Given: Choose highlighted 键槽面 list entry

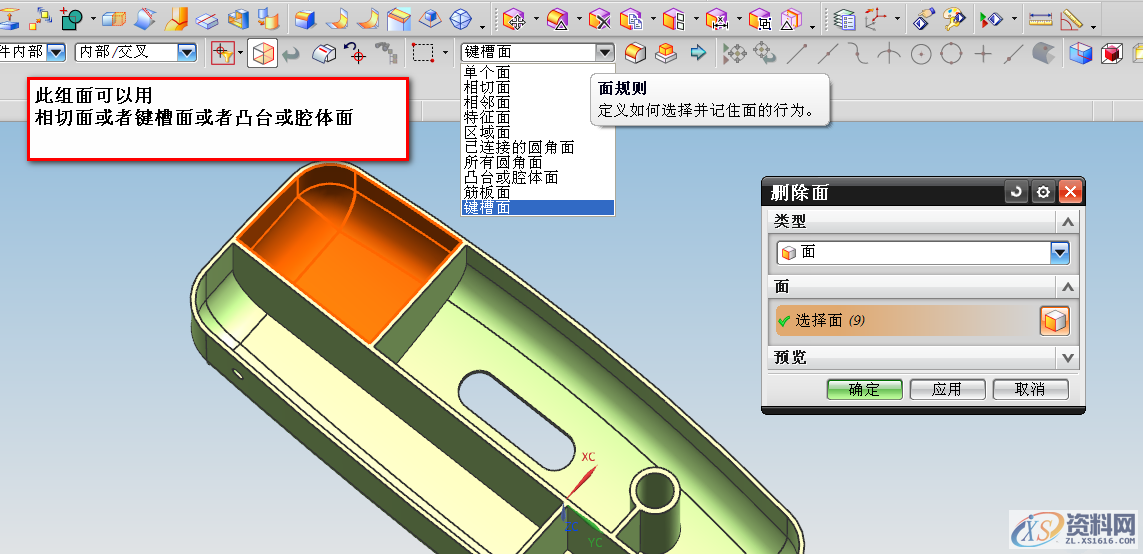Looking at the screenshot, I should tap(538, 208).
